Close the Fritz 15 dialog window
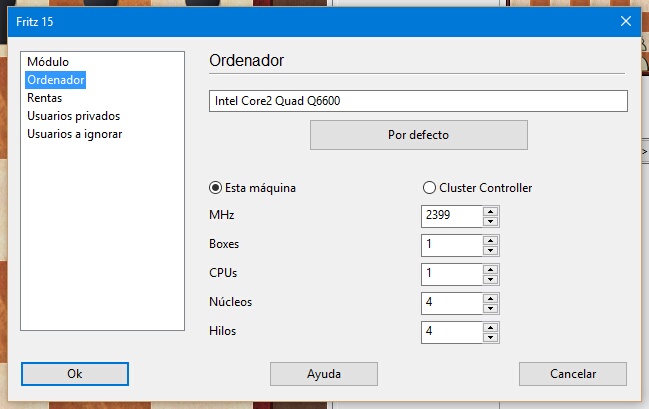 tap(626, 21)
